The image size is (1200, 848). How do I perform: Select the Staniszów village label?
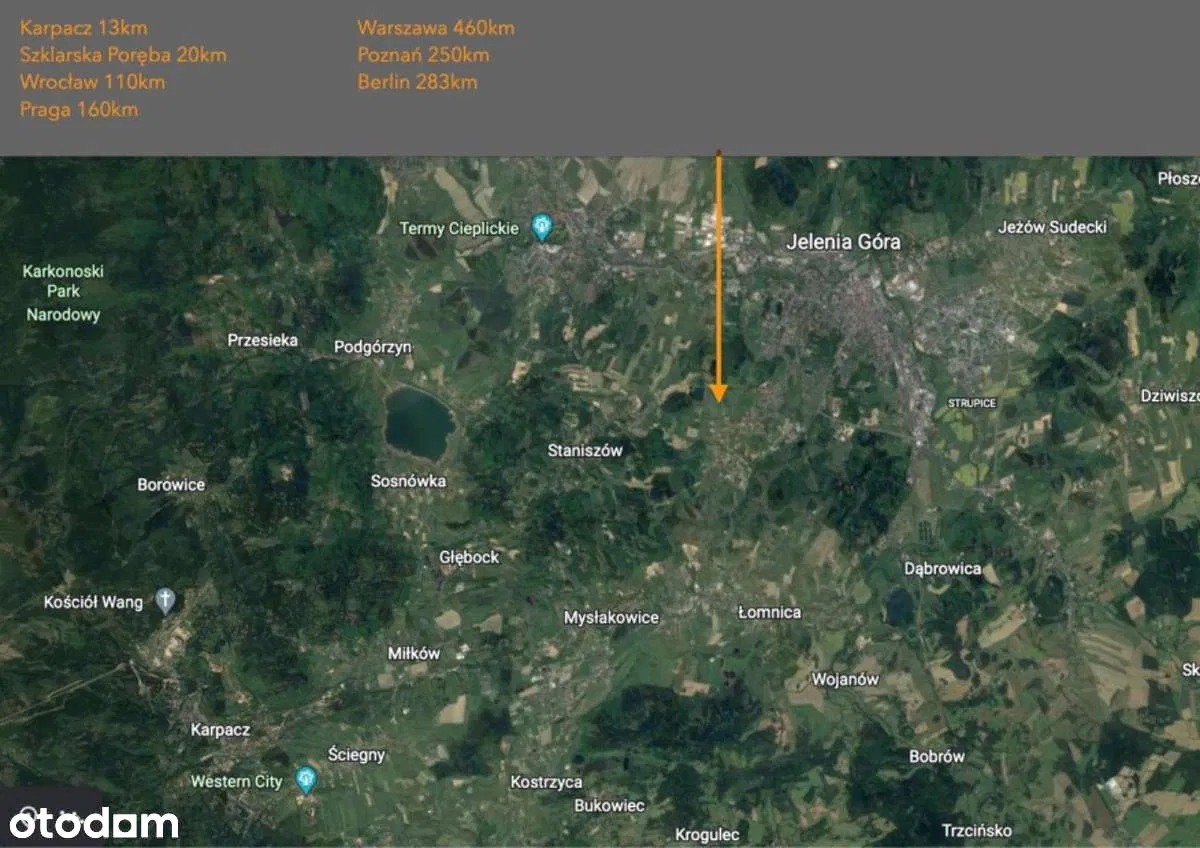(585, 450)
